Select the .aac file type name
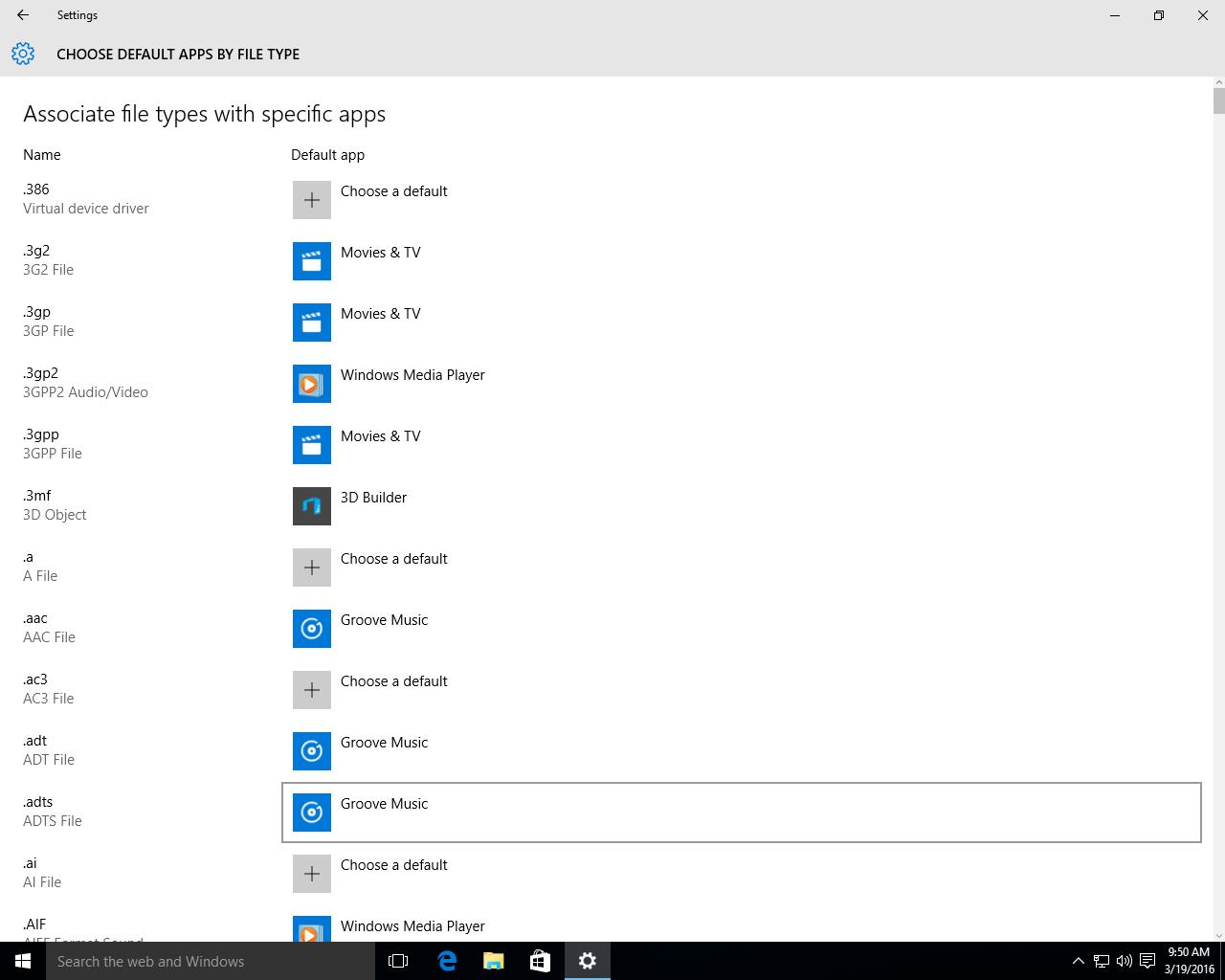Image resolution: width=1225 pixels, height=980 pixels. tap(35, 618)
